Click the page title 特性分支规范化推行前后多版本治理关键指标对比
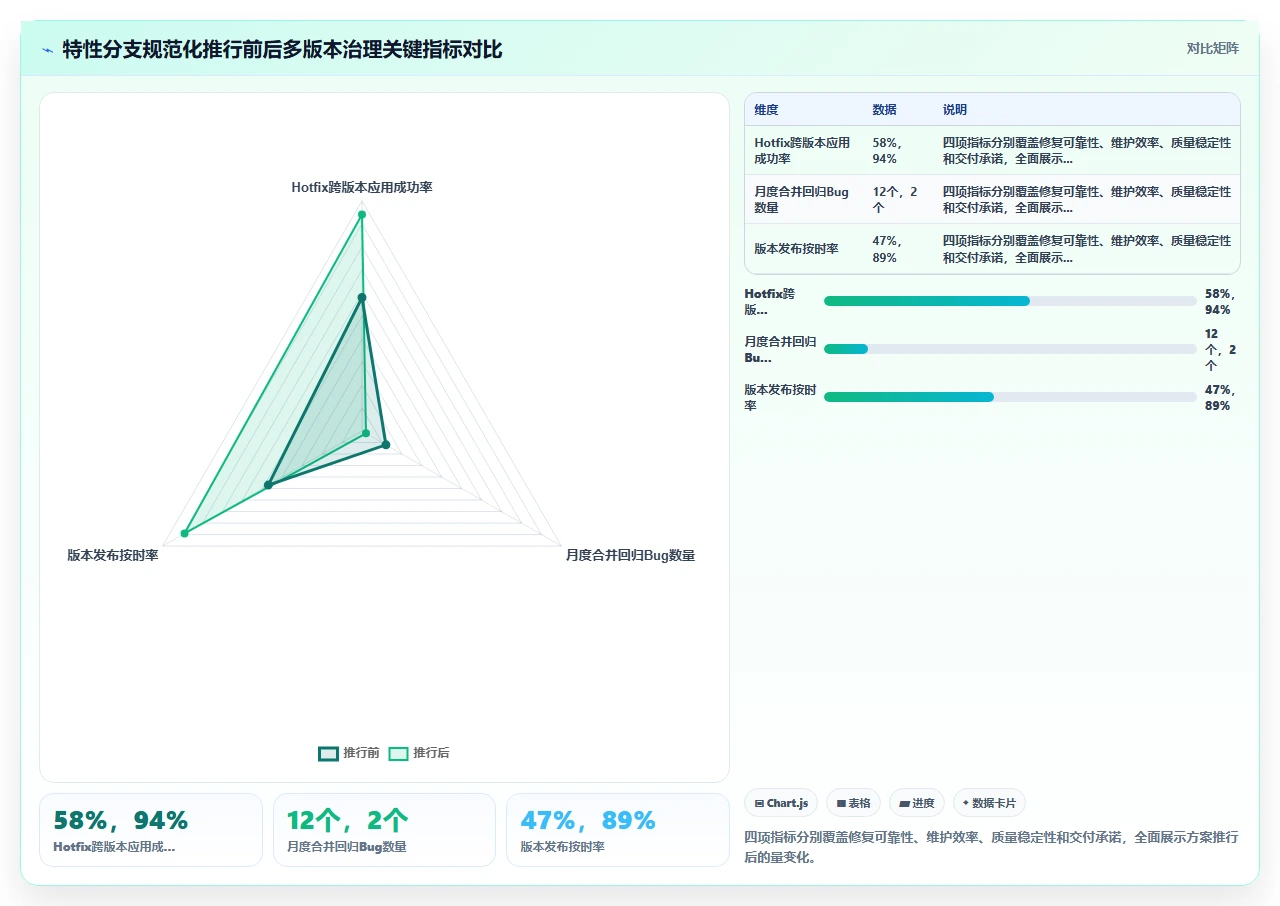The width and height of the screenshot is (1280, 906). 282,49
